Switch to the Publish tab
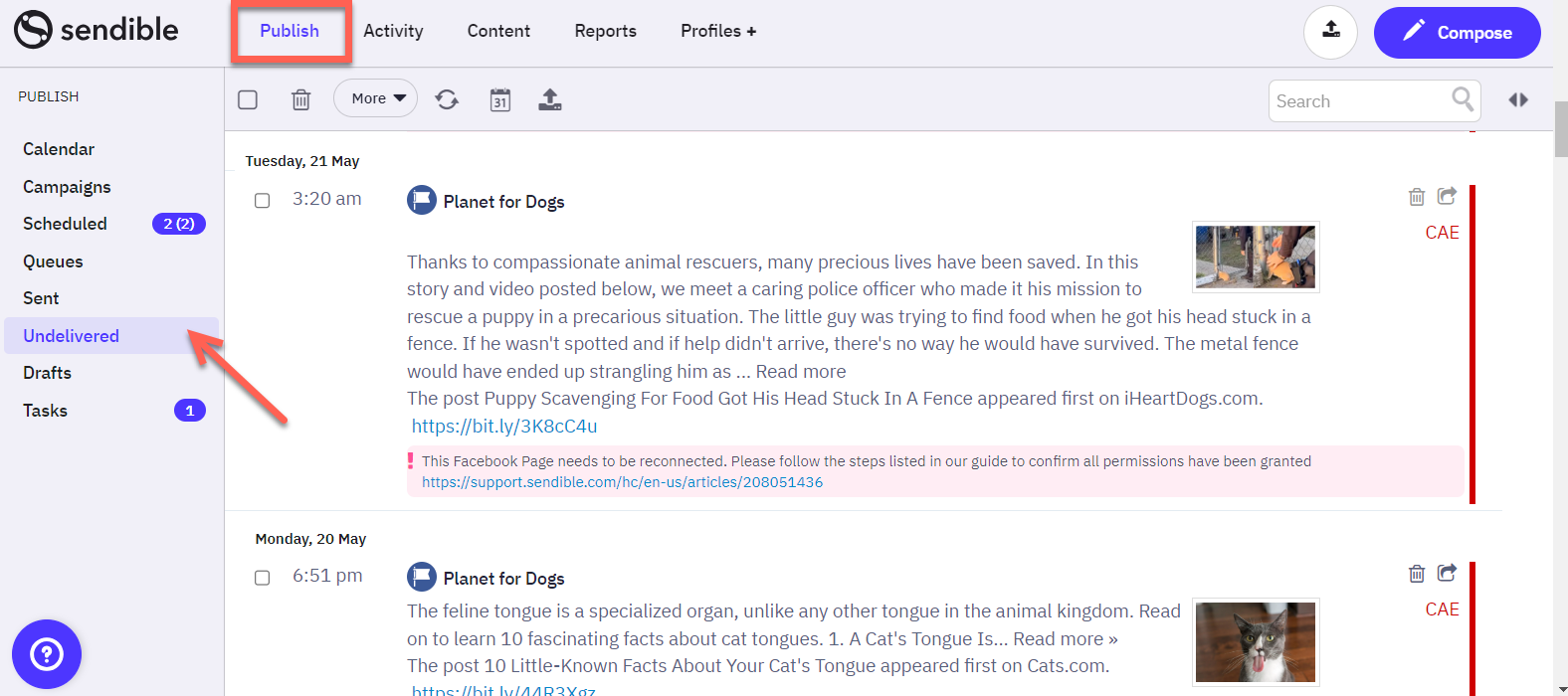This screenshot has width=1568, height=696. click(290, 31)
